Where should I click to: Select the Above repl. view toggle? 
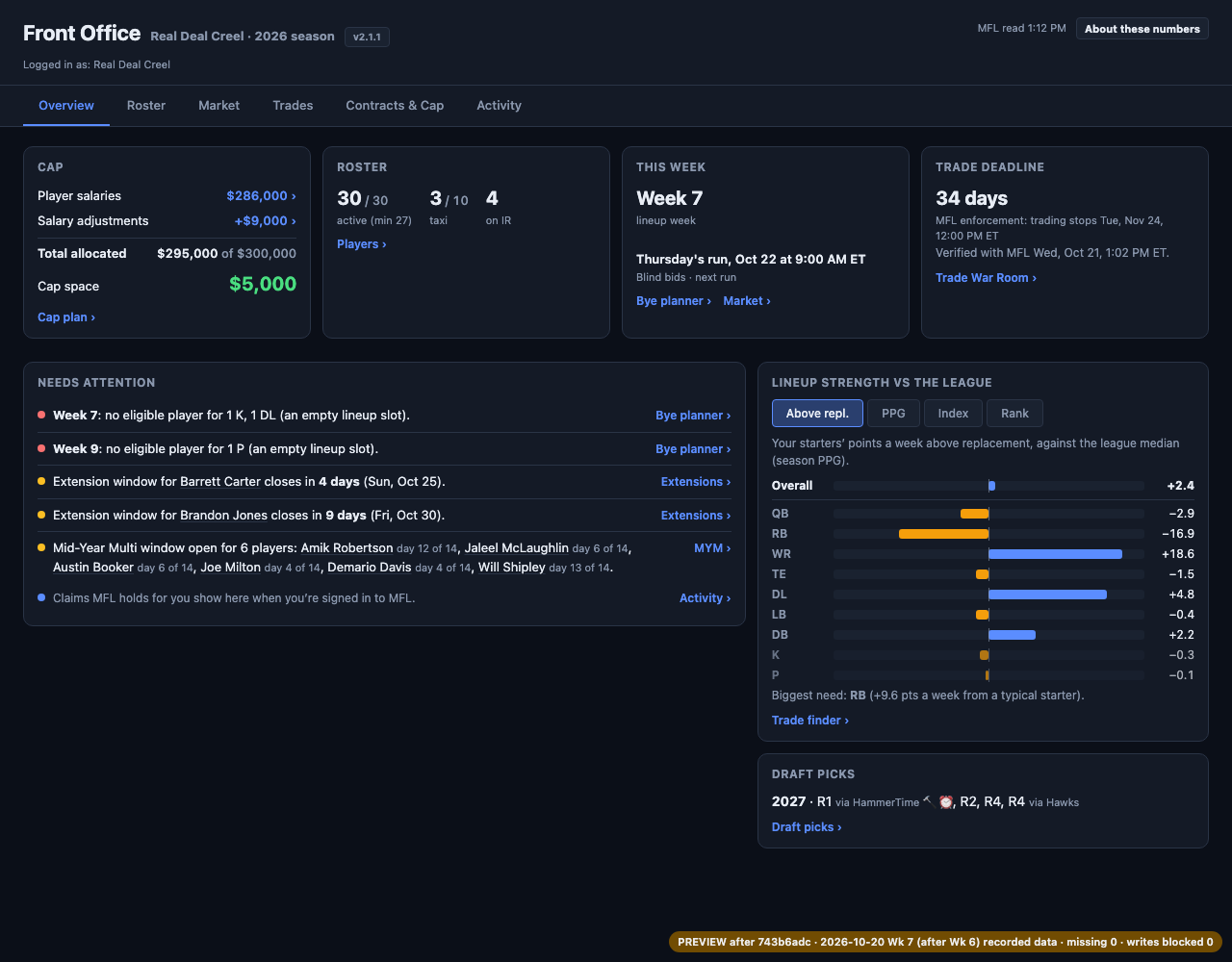point(817,414)
